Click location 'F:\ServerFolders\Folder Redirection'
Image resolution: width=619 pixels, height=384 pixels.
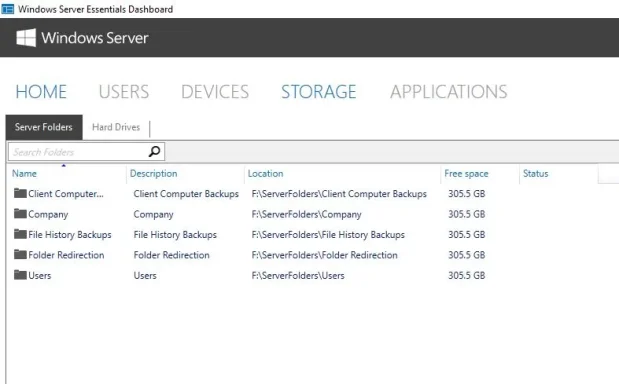[325, 255]
